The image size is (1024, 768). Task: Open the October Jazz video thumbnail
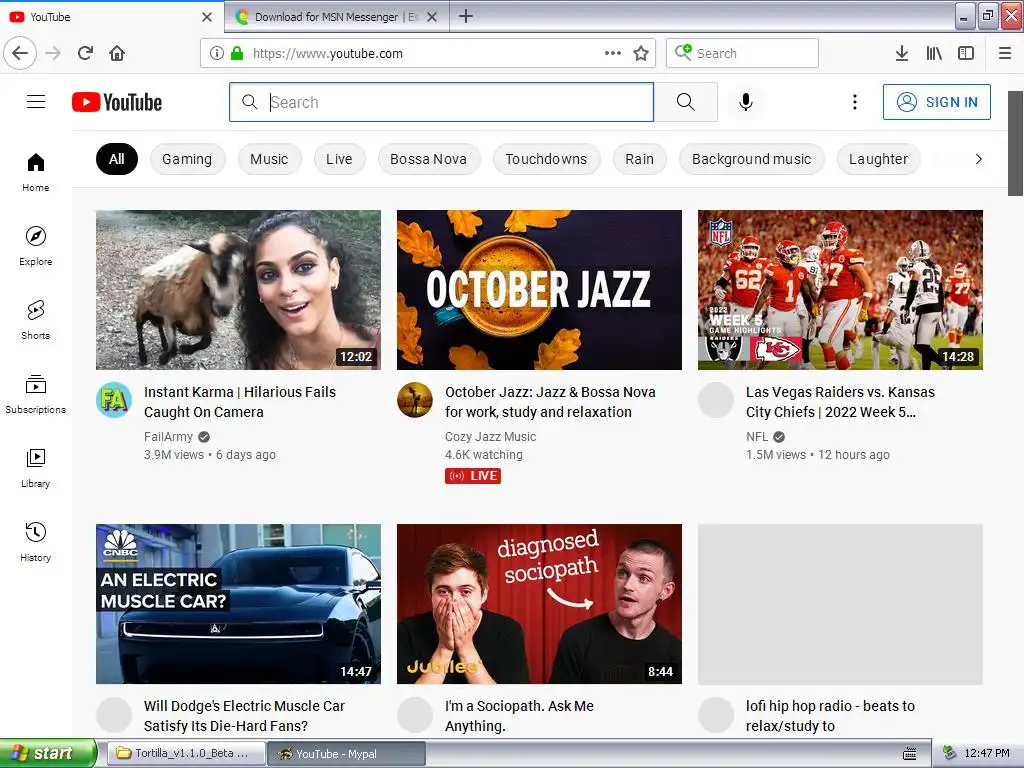[x=539, y=290]
